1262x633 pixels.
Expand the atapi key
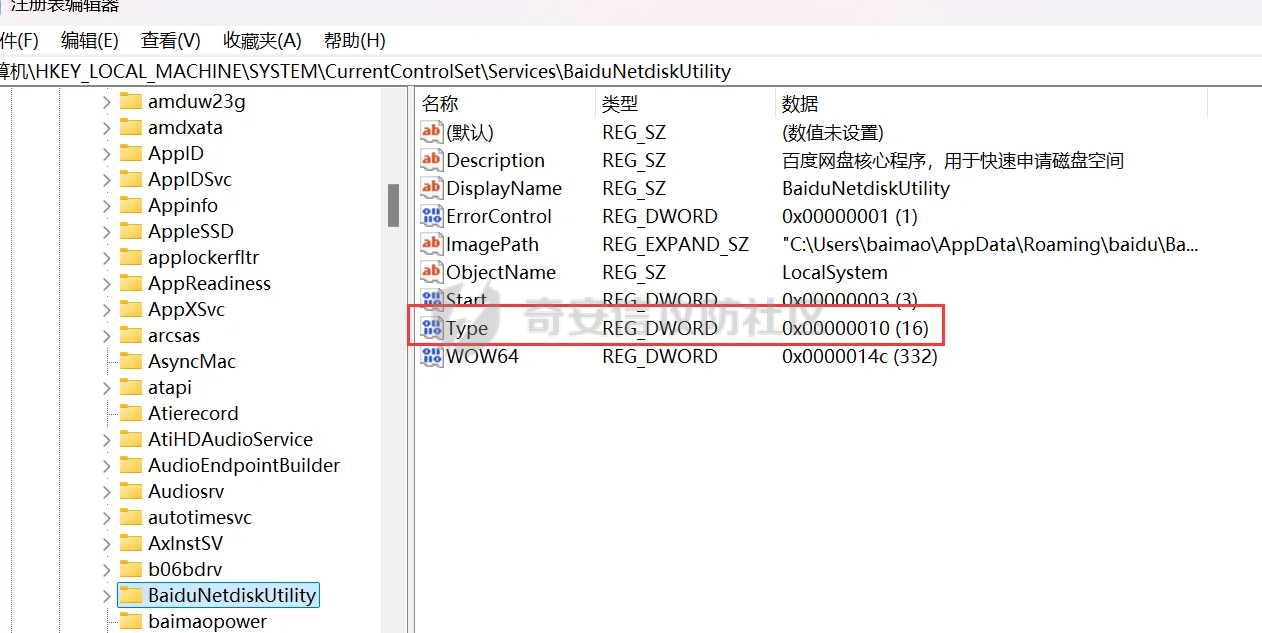[106, 387]
